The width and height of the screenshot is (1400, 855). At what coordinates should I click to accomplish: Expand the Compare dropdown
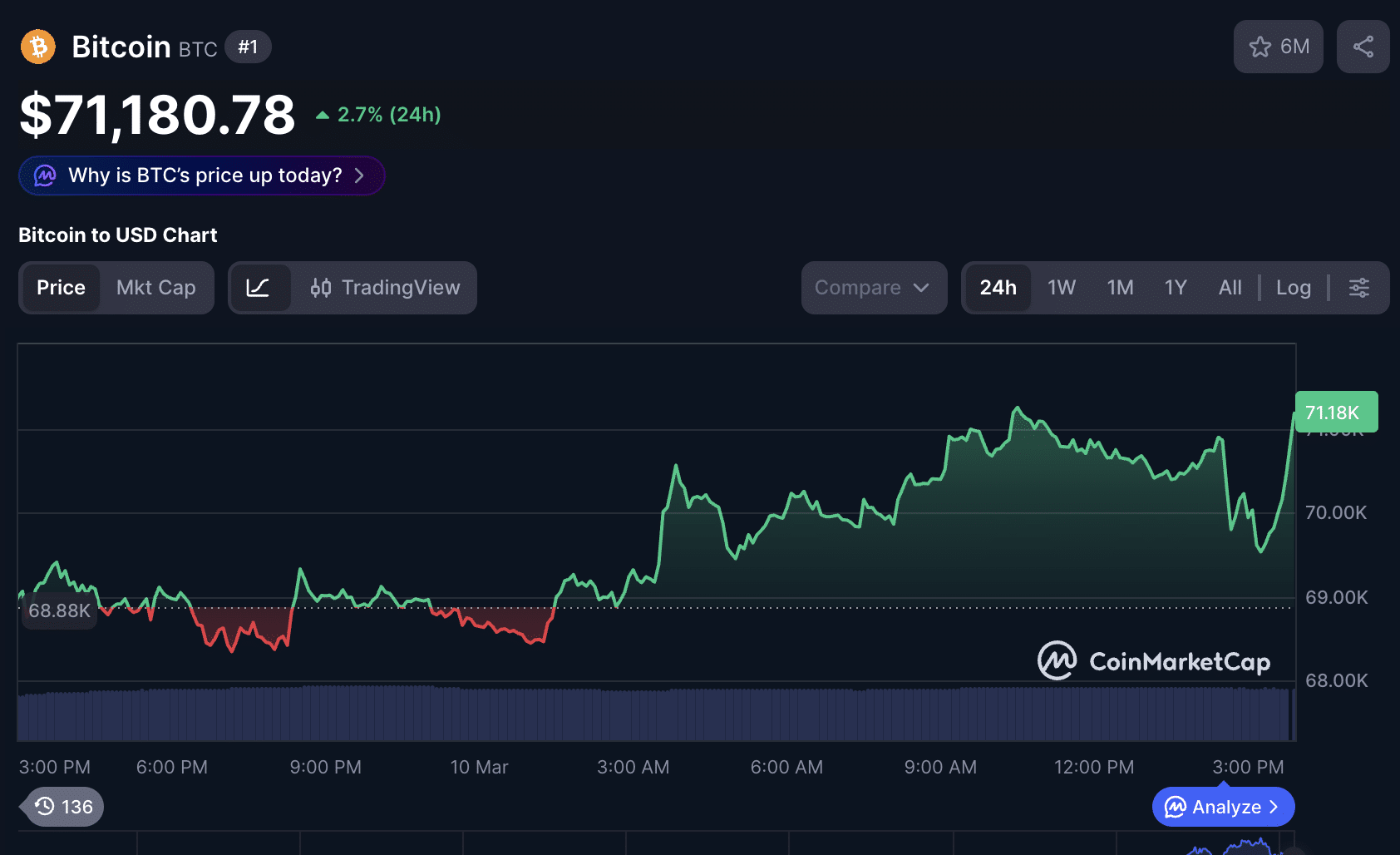tap(873, 288)
